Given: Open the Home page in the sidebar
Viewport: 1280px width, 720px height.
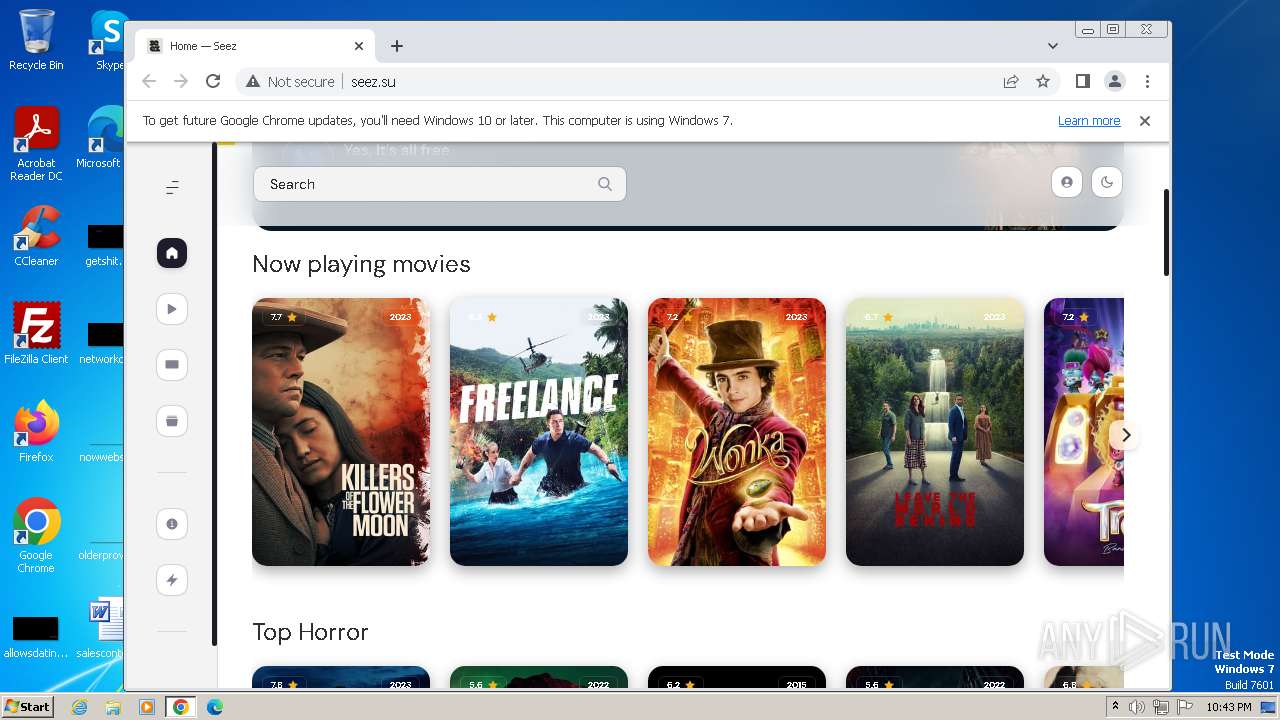Looking at the screenshot, I should (172, 253).
